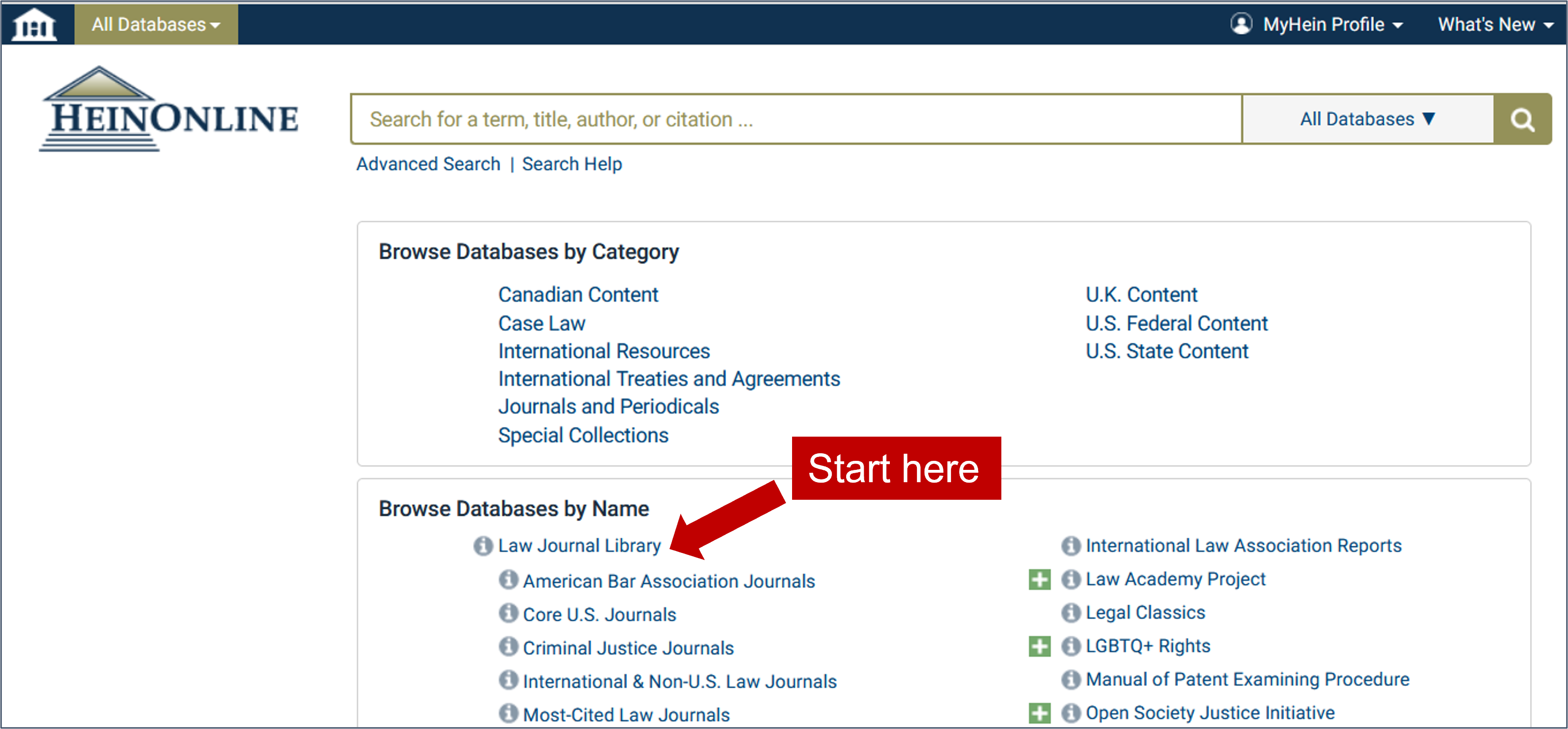This screenshot has width=1568, height=729.
Task: Click info icon beside International & Non-U.S. Law Journals
Action: pyautogui.click(x=508, y=680)
